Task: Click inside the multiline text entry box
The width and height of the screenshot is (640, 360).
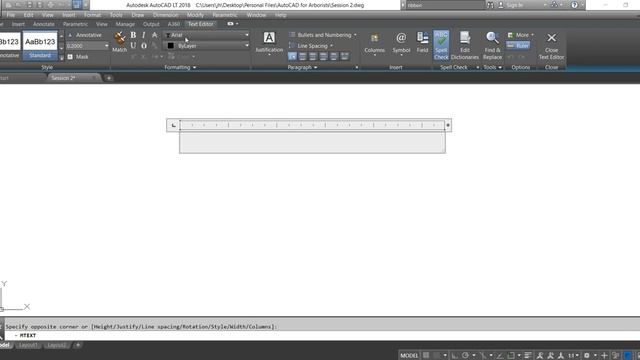Action: (x=312, y=142)
